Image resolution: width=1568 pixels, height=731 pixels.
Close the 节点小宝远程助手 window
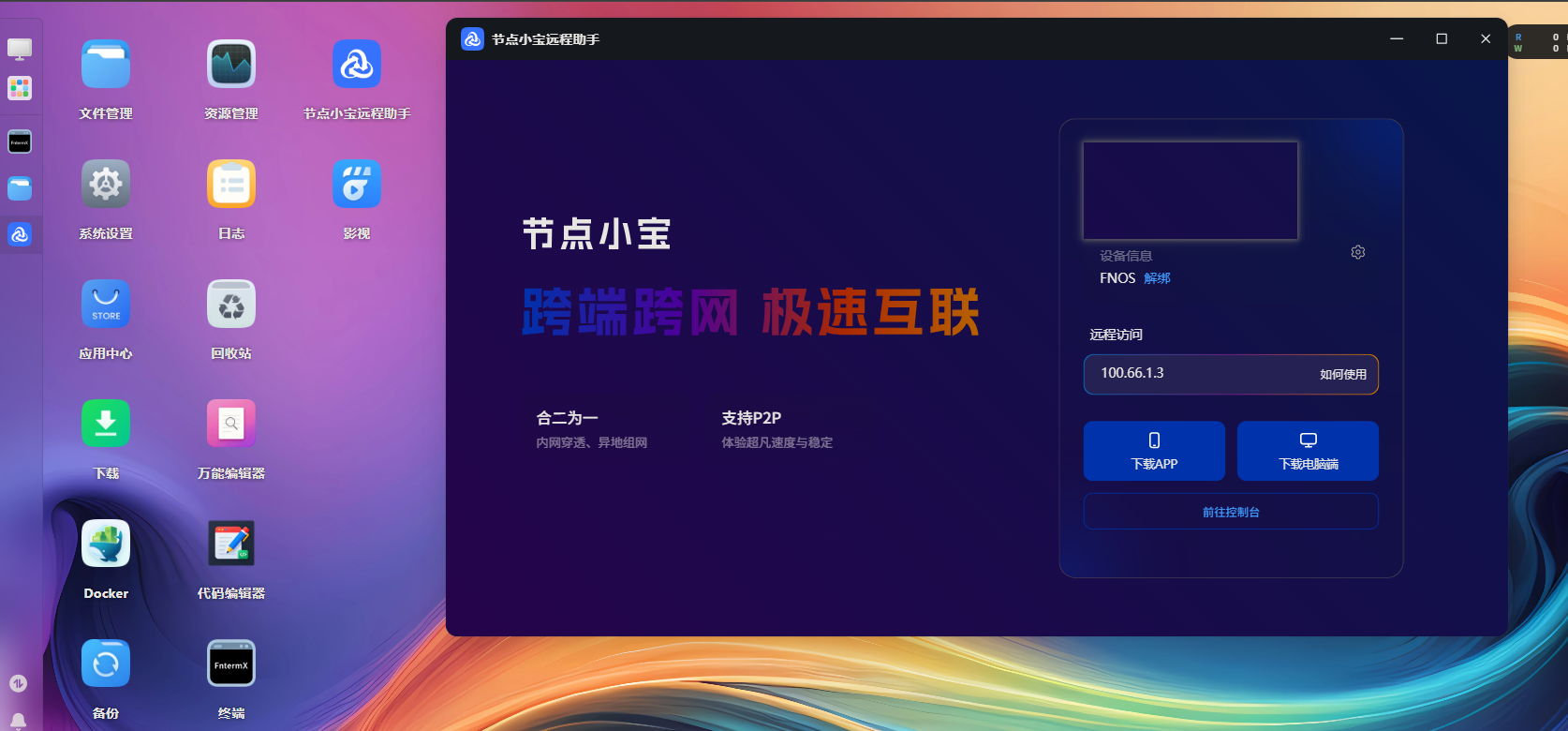tap(1486, 38)
